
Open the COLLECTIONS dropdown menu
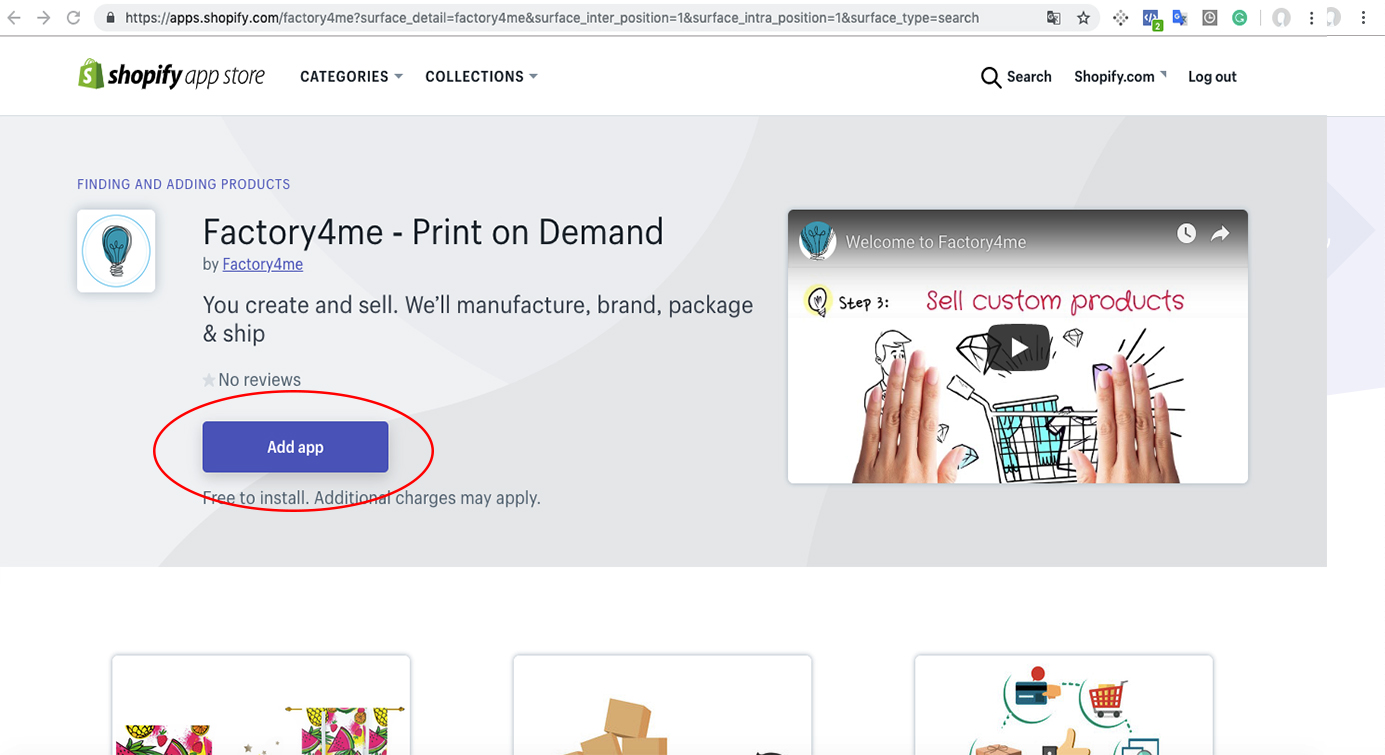481,76
